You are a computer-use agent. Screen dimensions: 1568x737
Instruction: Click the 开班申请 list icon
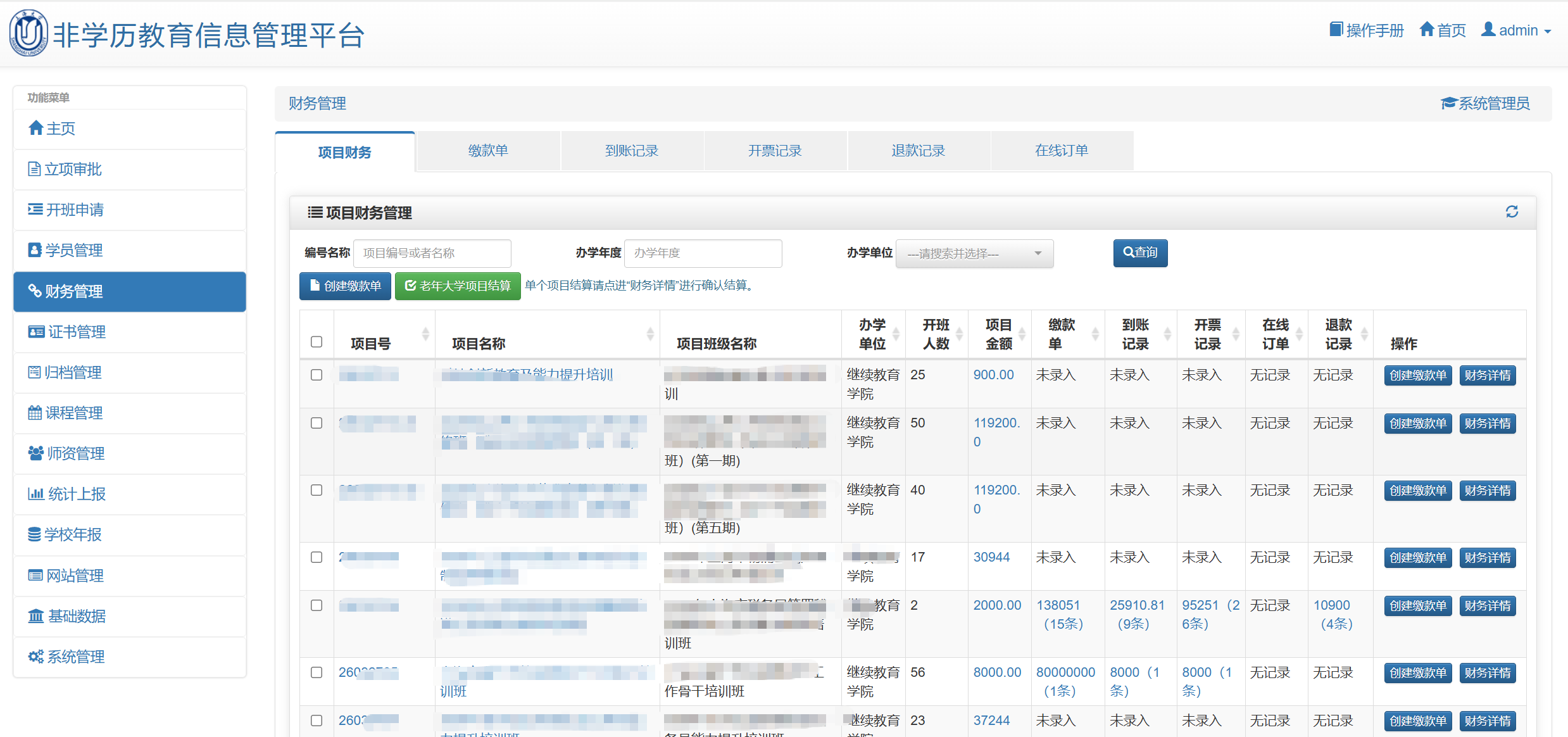pyautogui.click(x=35, y=210)
